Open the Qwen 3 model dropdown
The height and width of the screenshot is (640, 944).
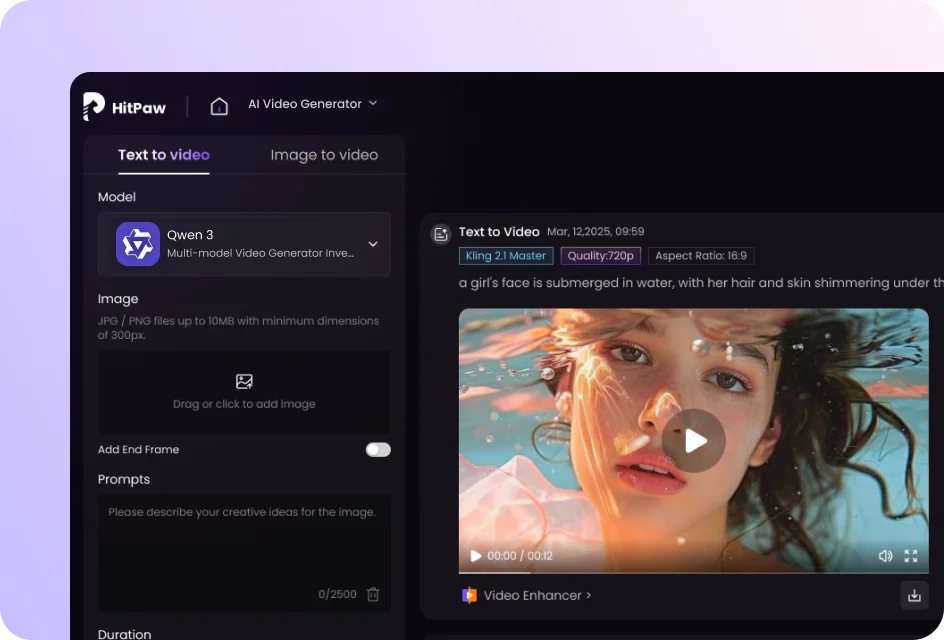(373, 244)
